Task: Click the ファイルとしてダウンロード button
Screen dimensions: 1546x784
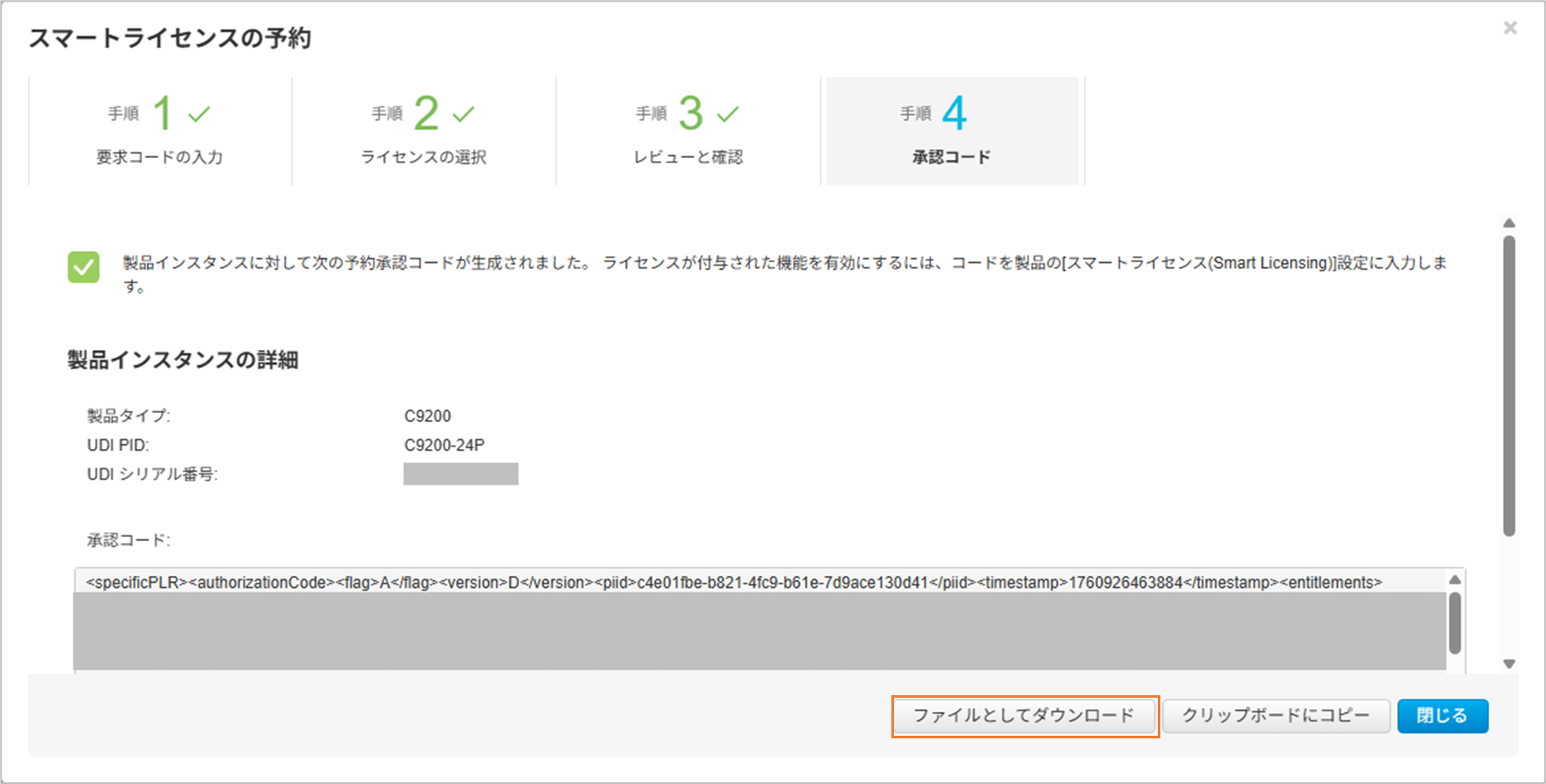Action: [x=1024, y=715]
